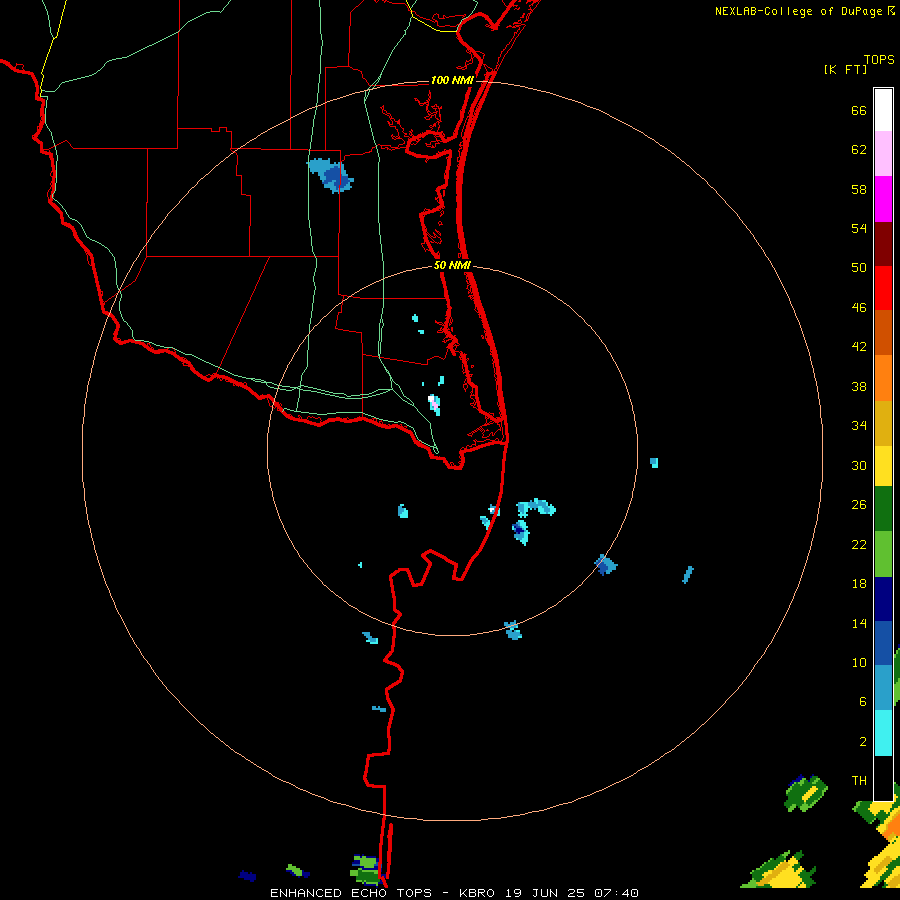The height and width of the screenshot is (900, 900).
Task: Click the legend value "38"
Action: (x=859, y=386)
